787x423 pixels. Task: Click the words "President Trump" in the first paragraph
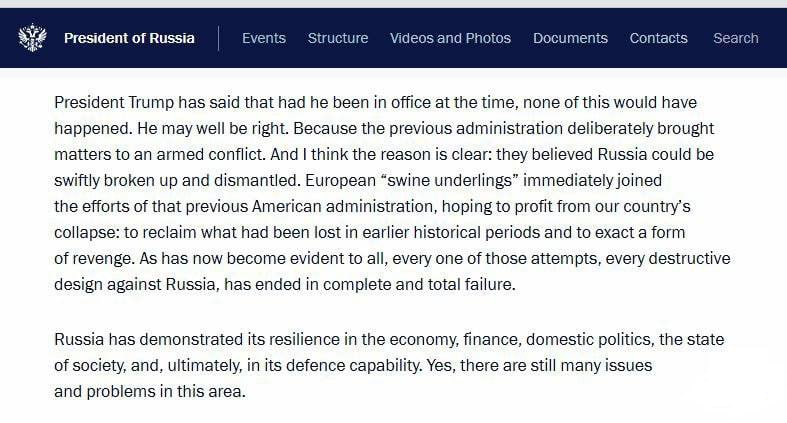click(110, 103)
